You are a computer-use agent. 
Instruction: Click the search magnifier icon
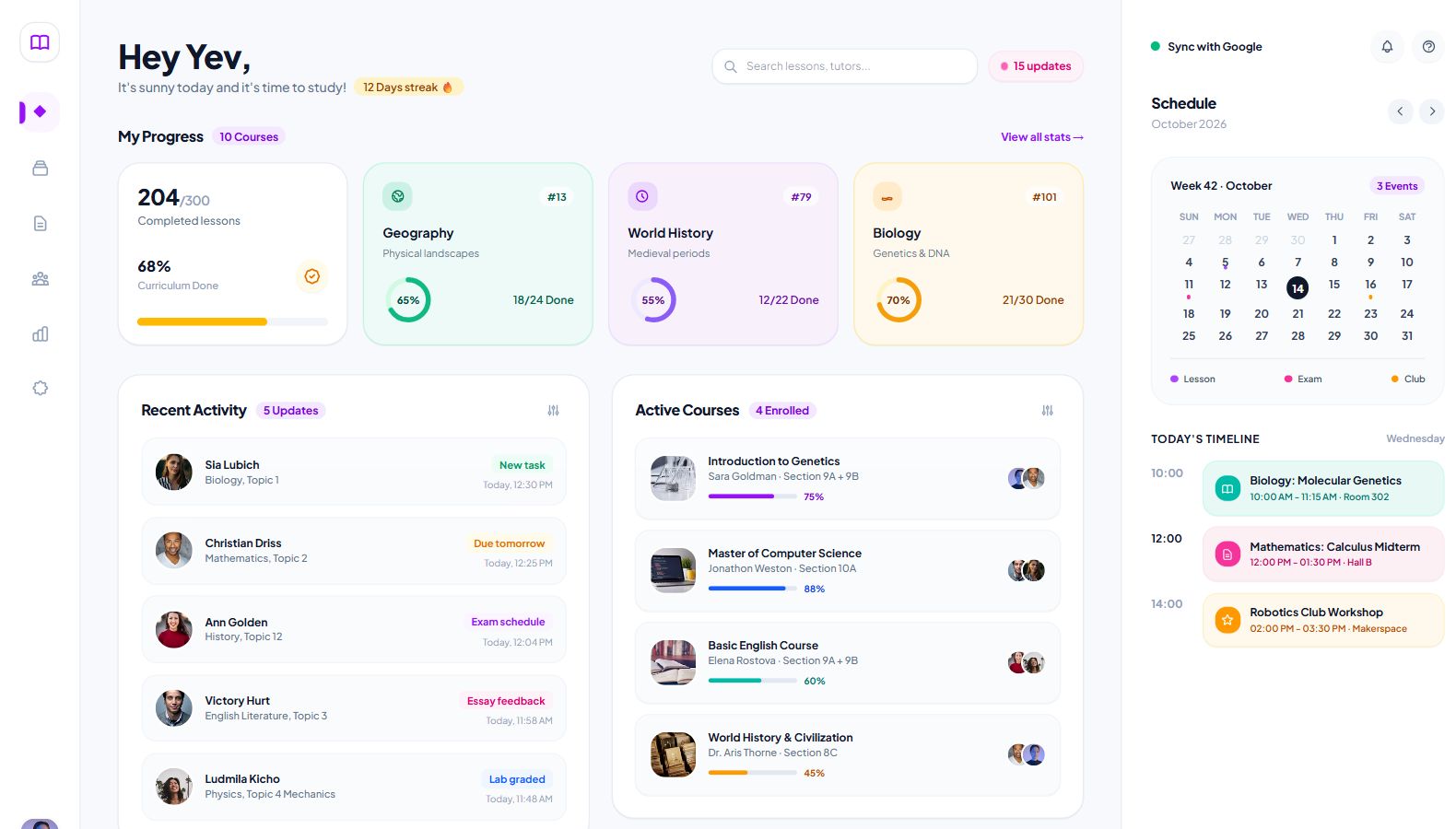click(731, 66)
